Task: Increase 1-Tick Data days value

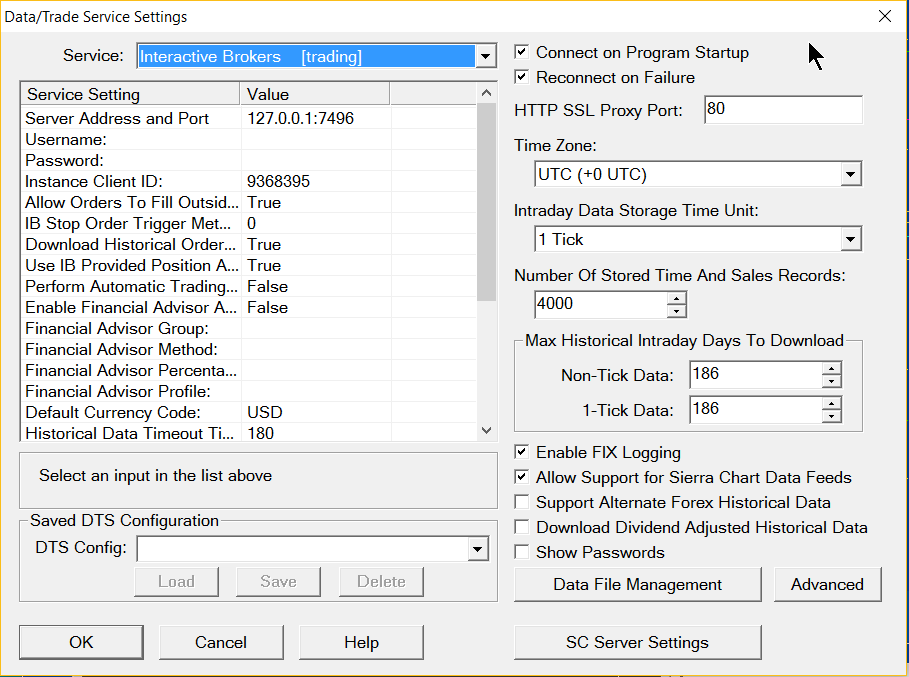Action: (x=831, y=403)
